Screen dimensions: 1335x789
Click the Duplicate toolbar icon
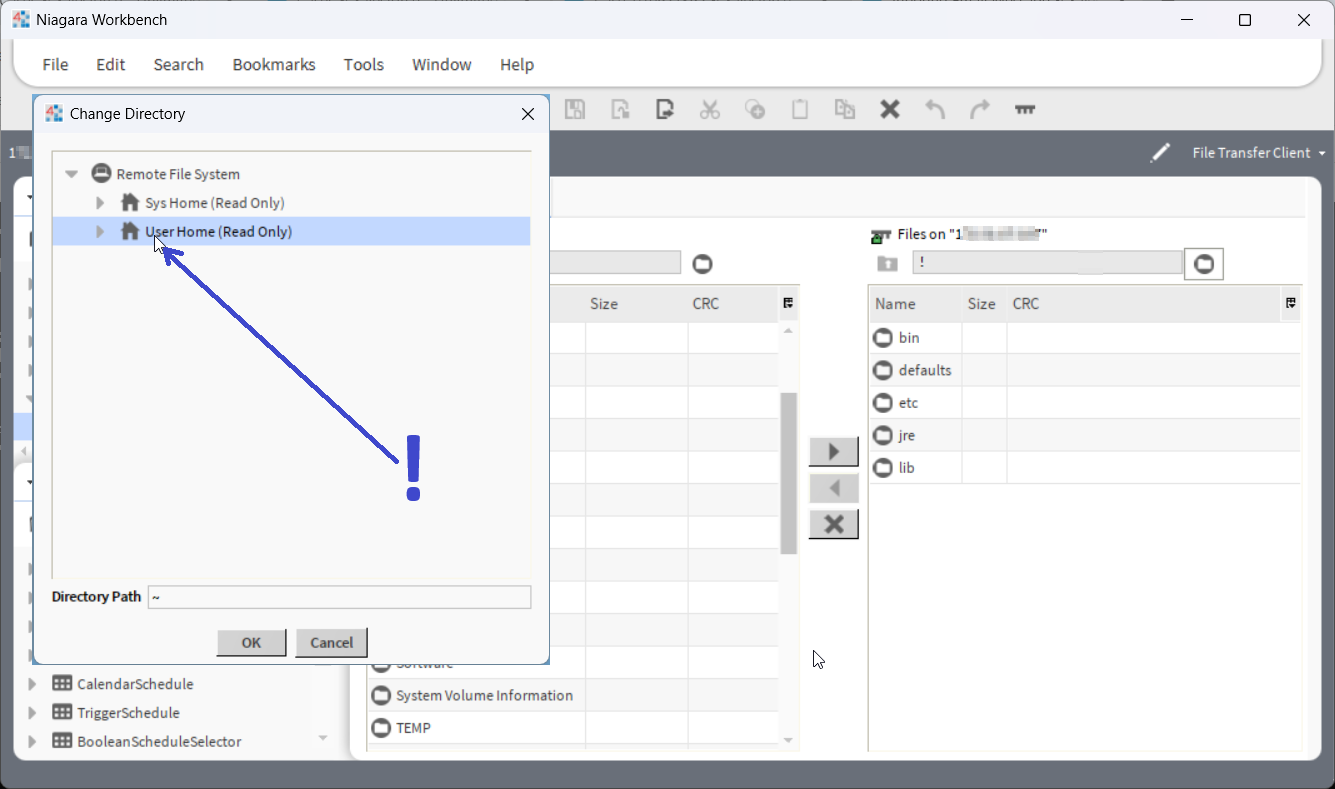[x=845, y=109]
